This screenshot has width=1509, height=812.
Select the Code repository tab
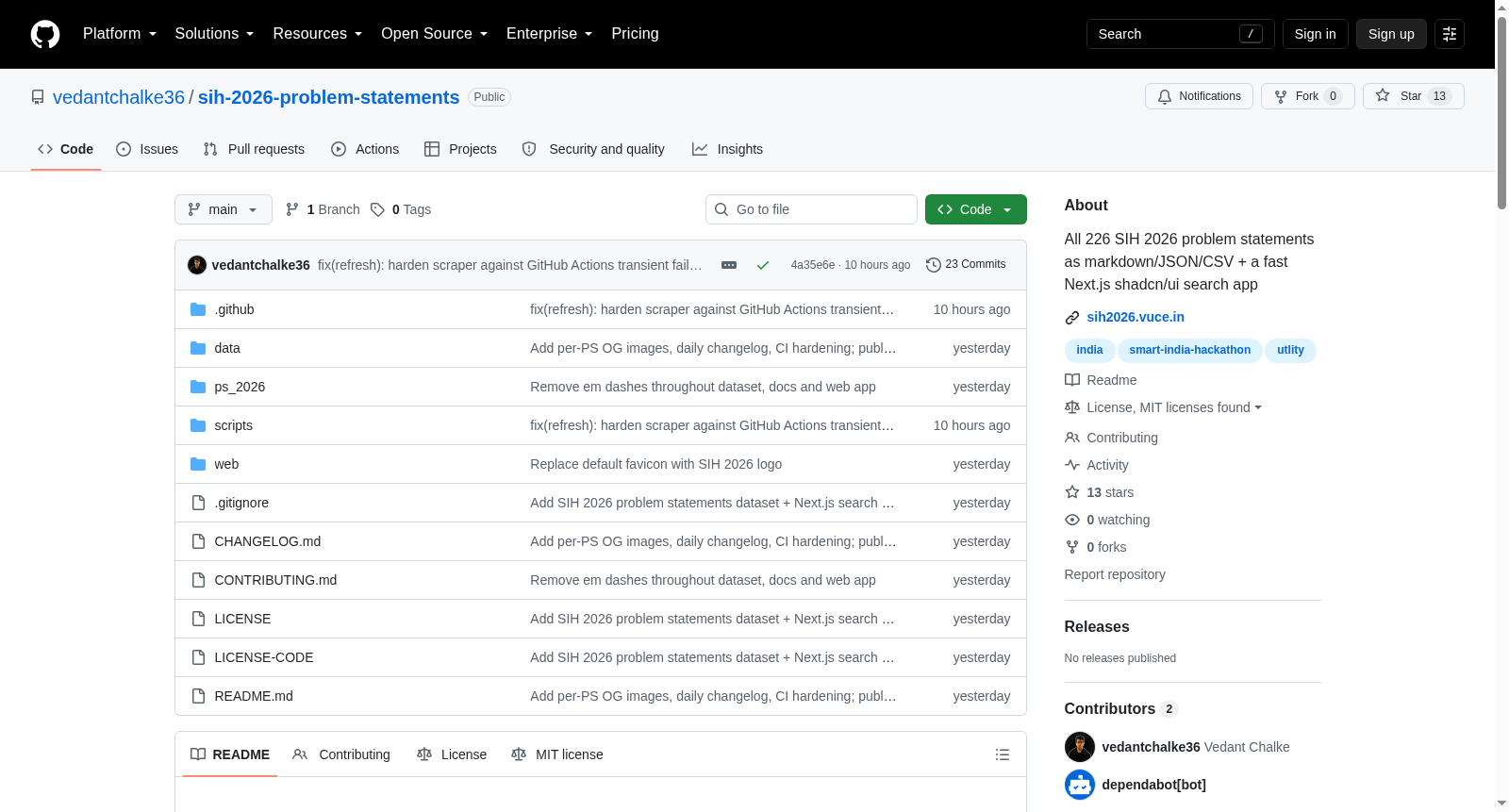click(66, 149)
